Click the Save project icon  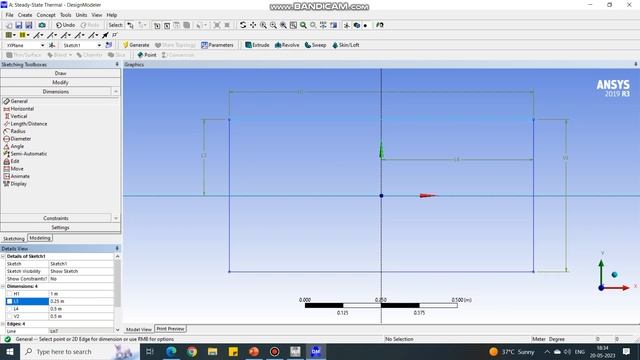pos(19,25)
